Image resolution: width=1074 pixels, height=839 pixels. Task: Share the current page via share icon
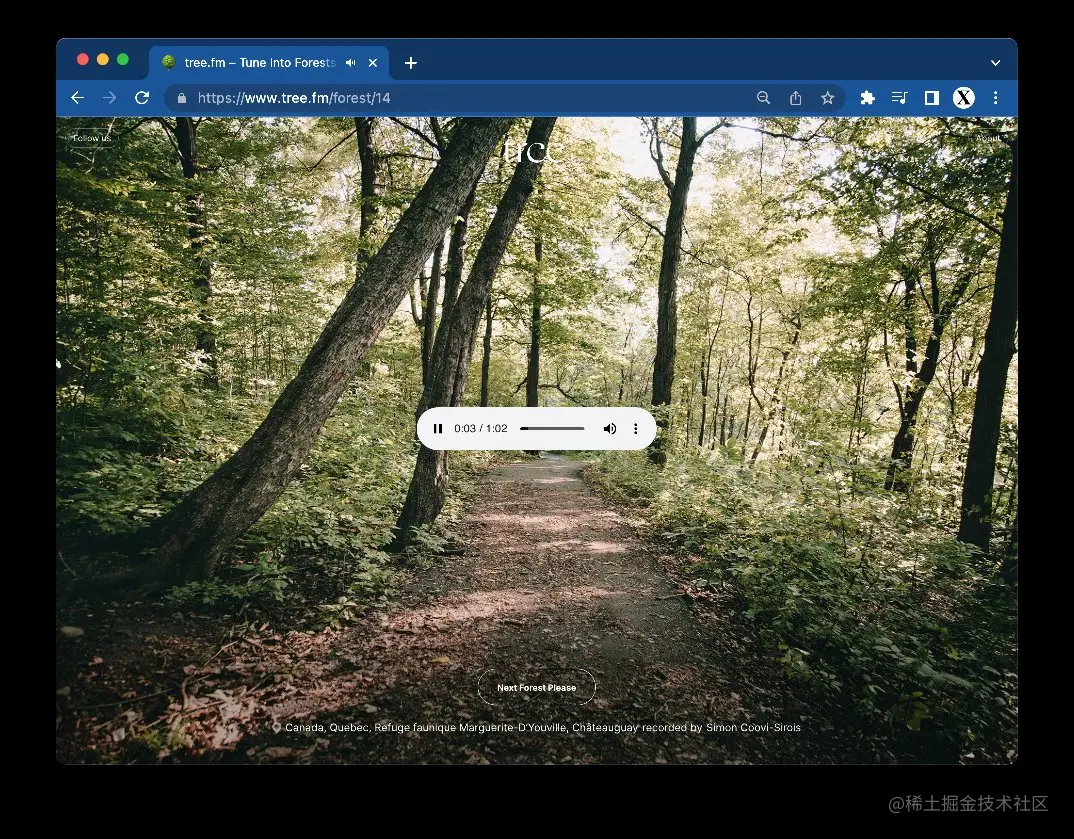click(x=795, y=98)
